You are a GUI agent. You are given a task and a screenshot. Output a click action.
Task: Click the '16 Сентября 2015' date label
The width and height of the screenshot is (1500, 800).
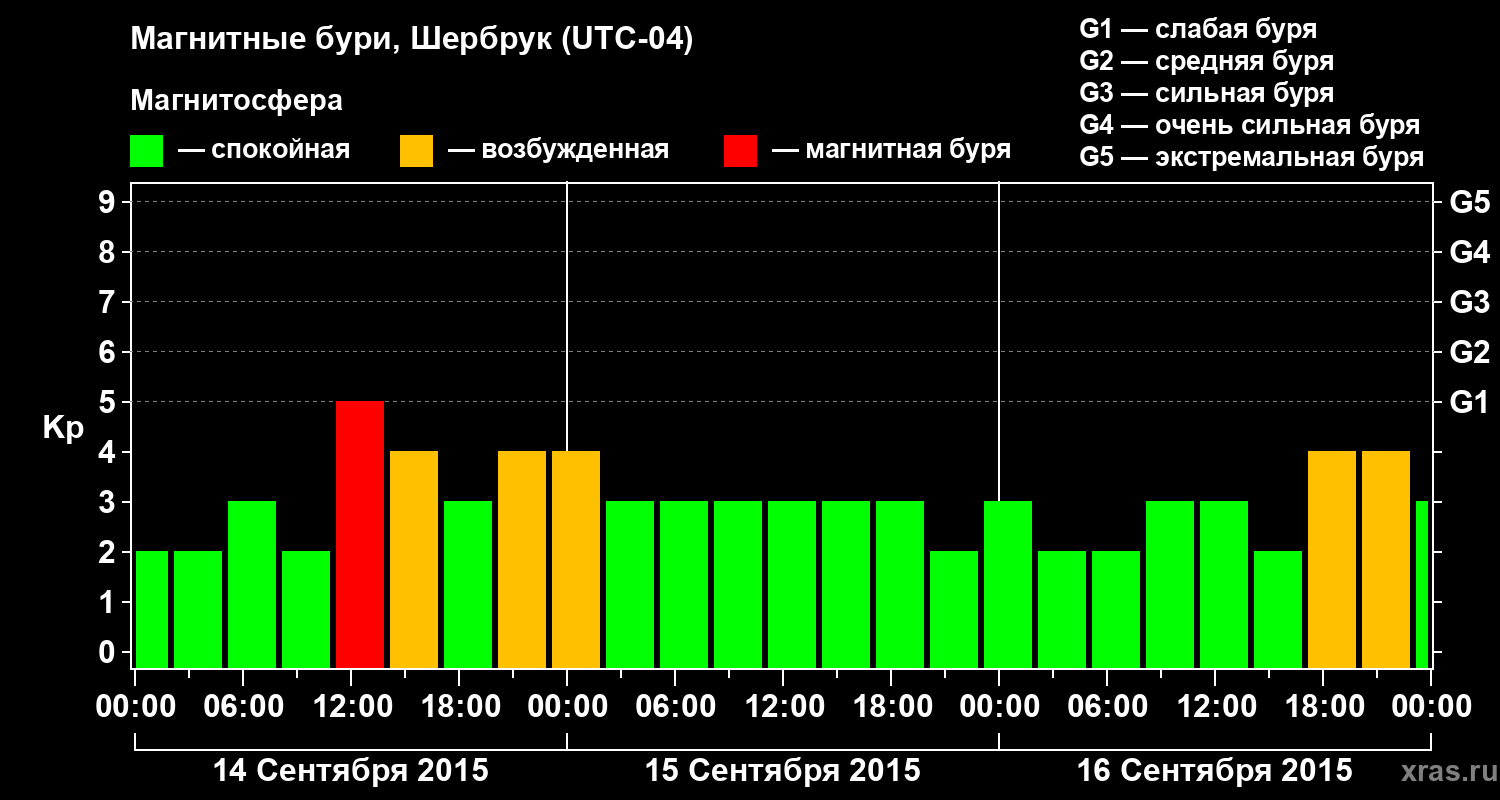tap(1215, 771)
